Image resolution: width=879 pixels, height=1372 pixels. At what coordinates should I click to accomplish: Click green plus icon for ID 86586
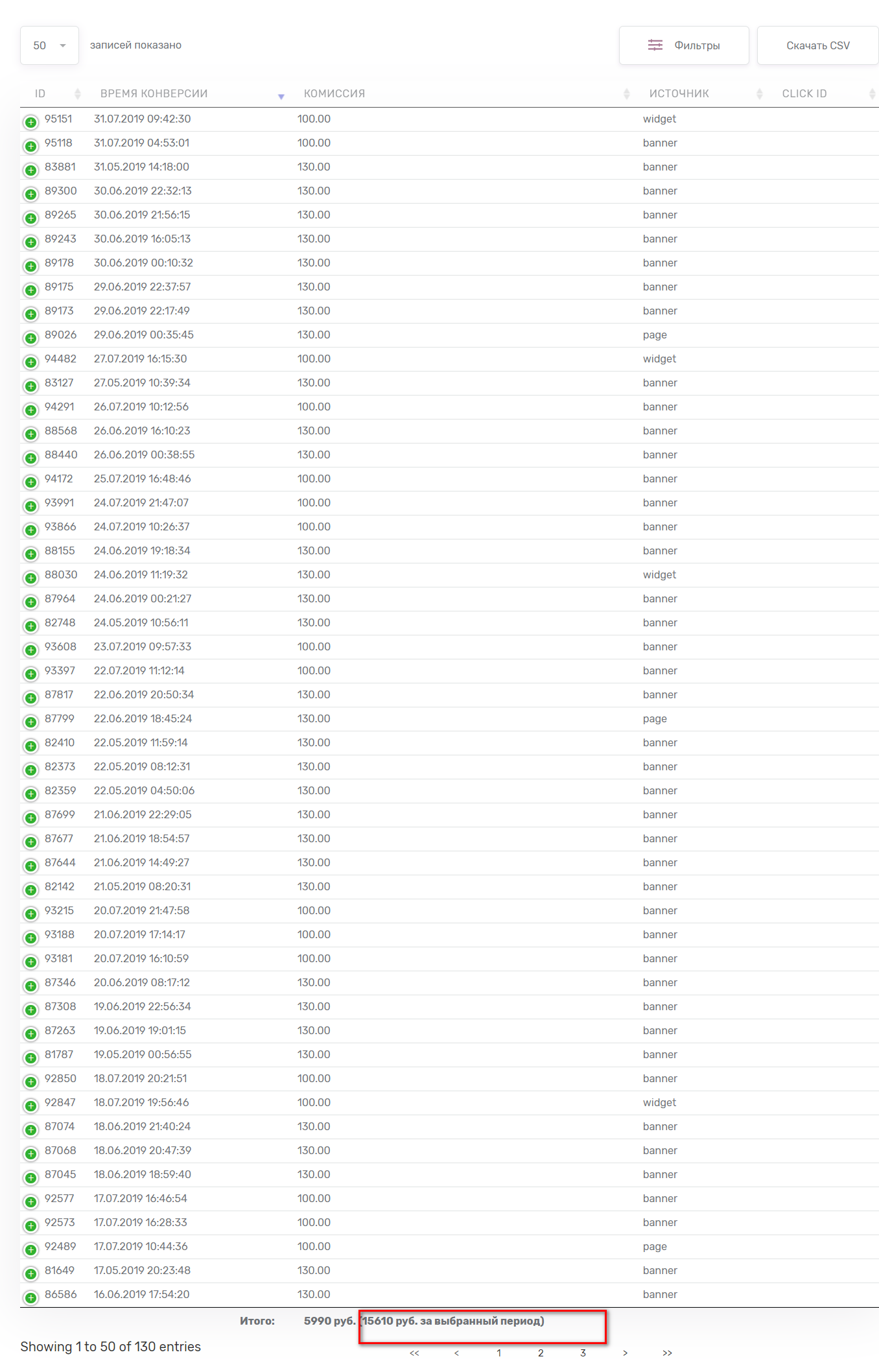(30, 1297)
